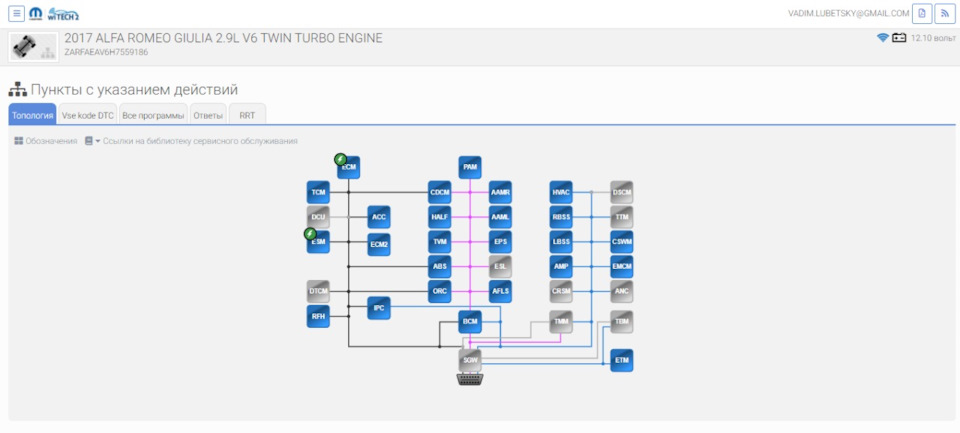960x433 pixels.
Task: Select the ABS module node
Action: (440, 266)
